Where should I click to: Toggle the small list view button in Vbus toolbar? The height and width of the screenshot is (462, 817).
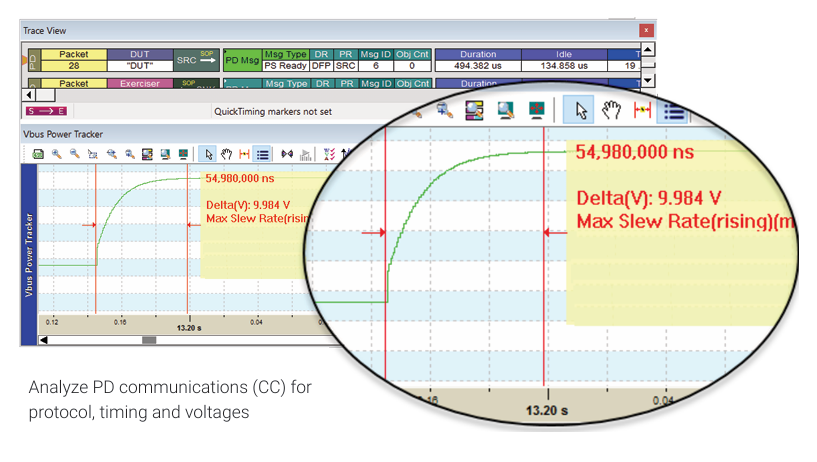(262, 154)
